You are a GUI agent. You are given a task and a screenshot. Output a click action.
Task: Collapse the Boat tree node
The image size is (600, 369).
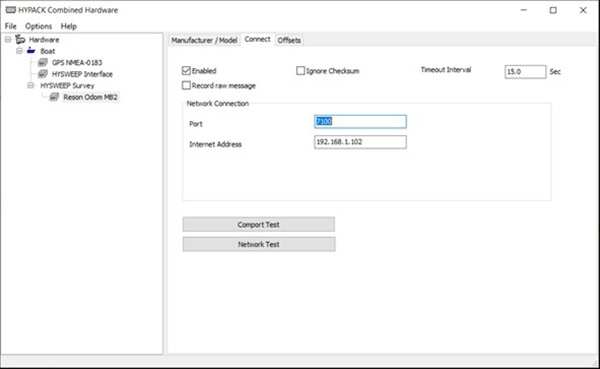[x=19, y=51]
